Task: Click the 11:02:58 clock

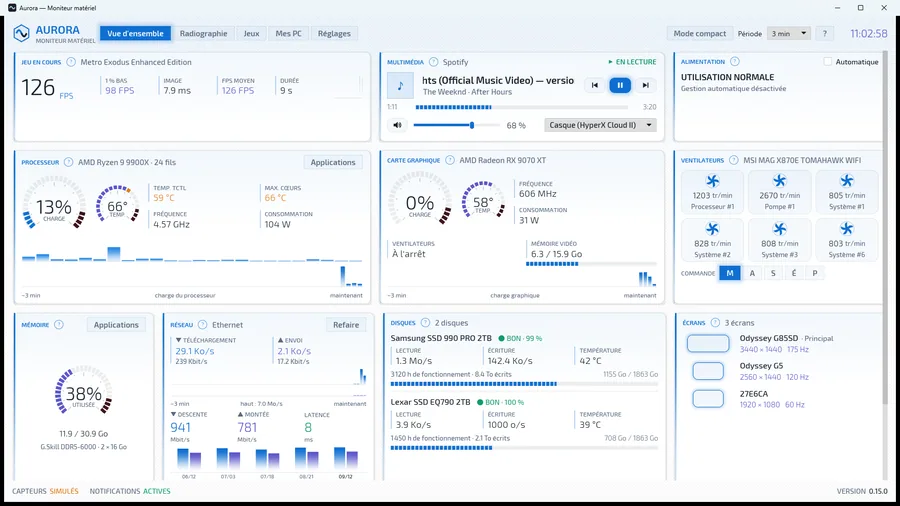Action: [x=868, y=34]
